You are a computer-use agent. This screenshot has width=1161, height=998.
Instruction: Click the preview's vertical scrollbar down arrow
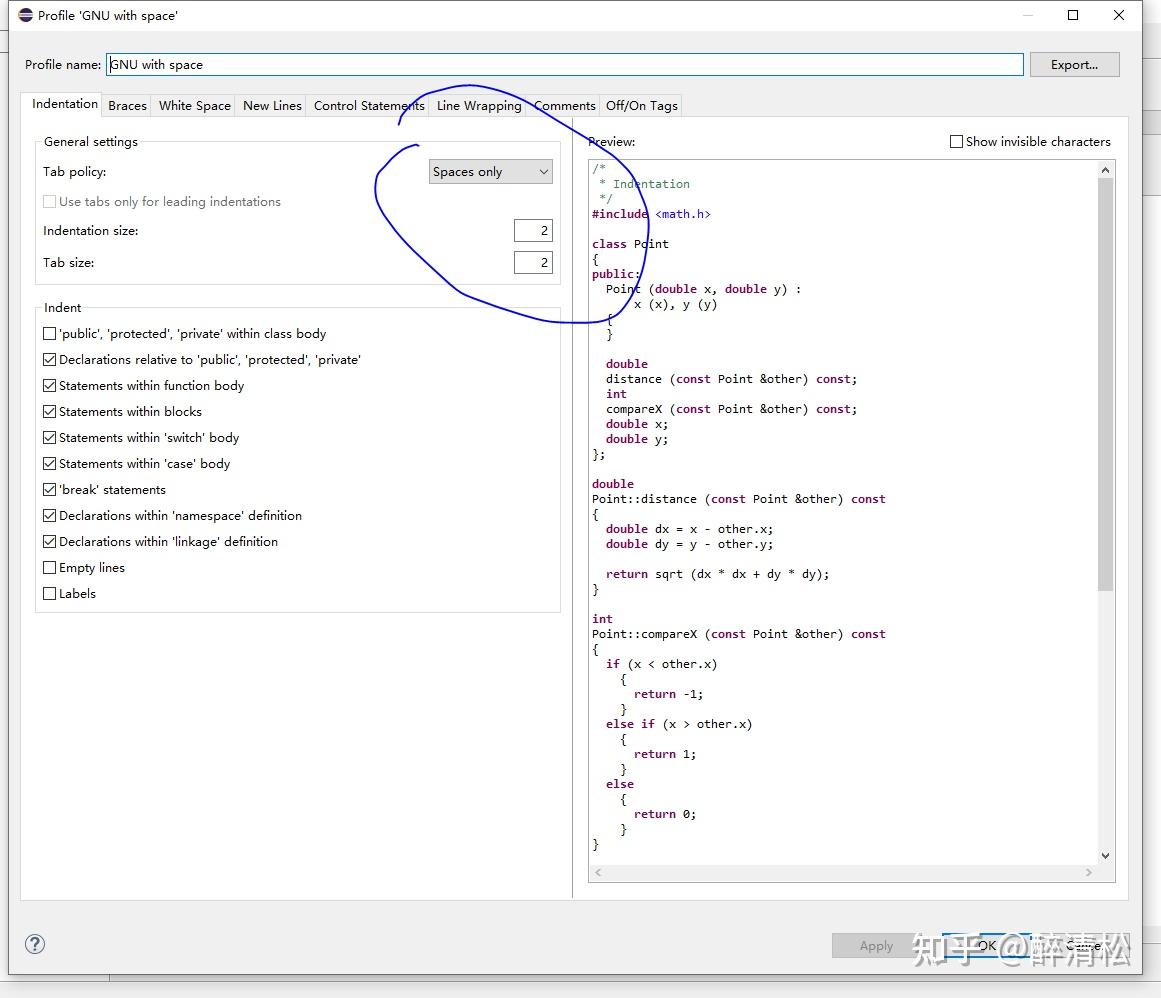pos(1105,856)
